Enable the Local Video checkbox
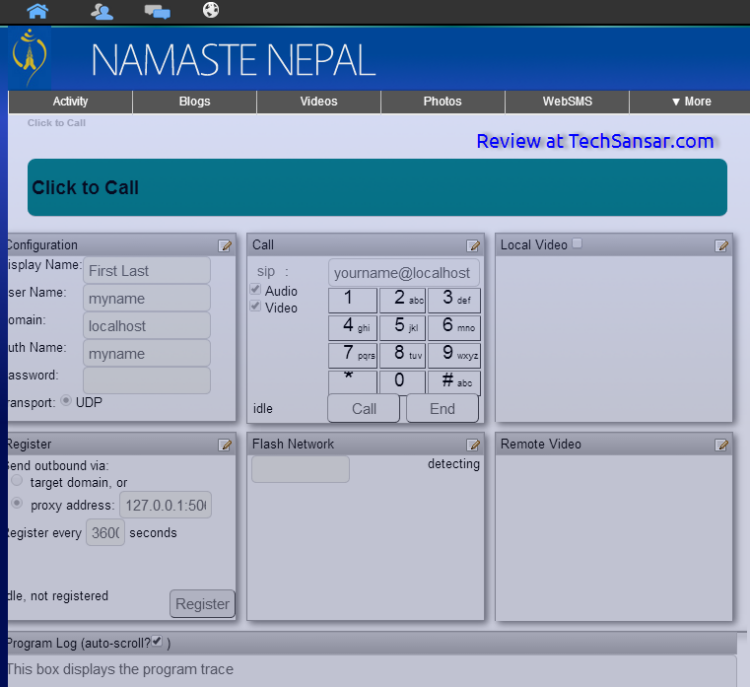This screenshot has height=687, width=750. coord(577,244)
